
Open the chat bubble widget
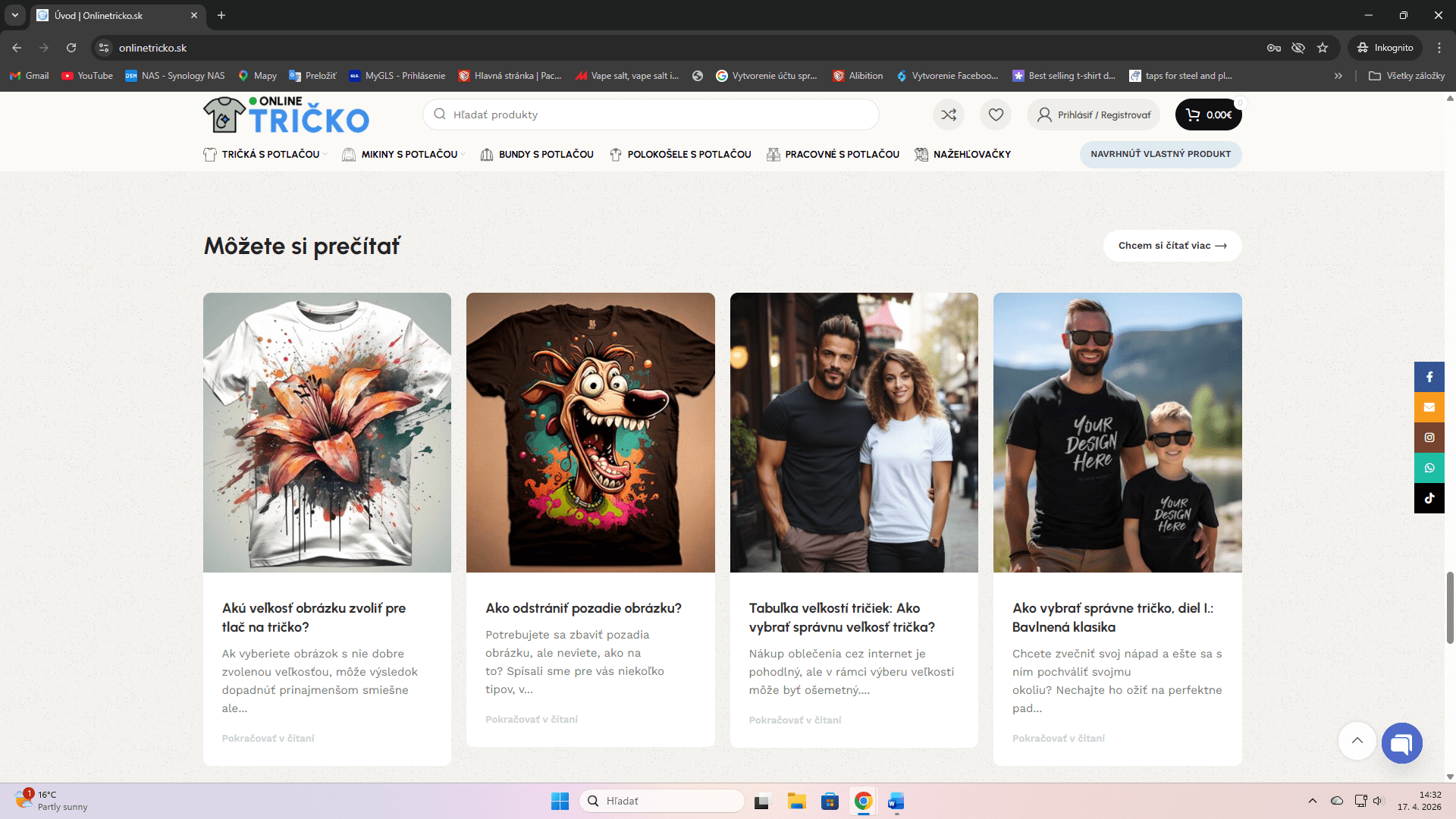coord(1401,742)
